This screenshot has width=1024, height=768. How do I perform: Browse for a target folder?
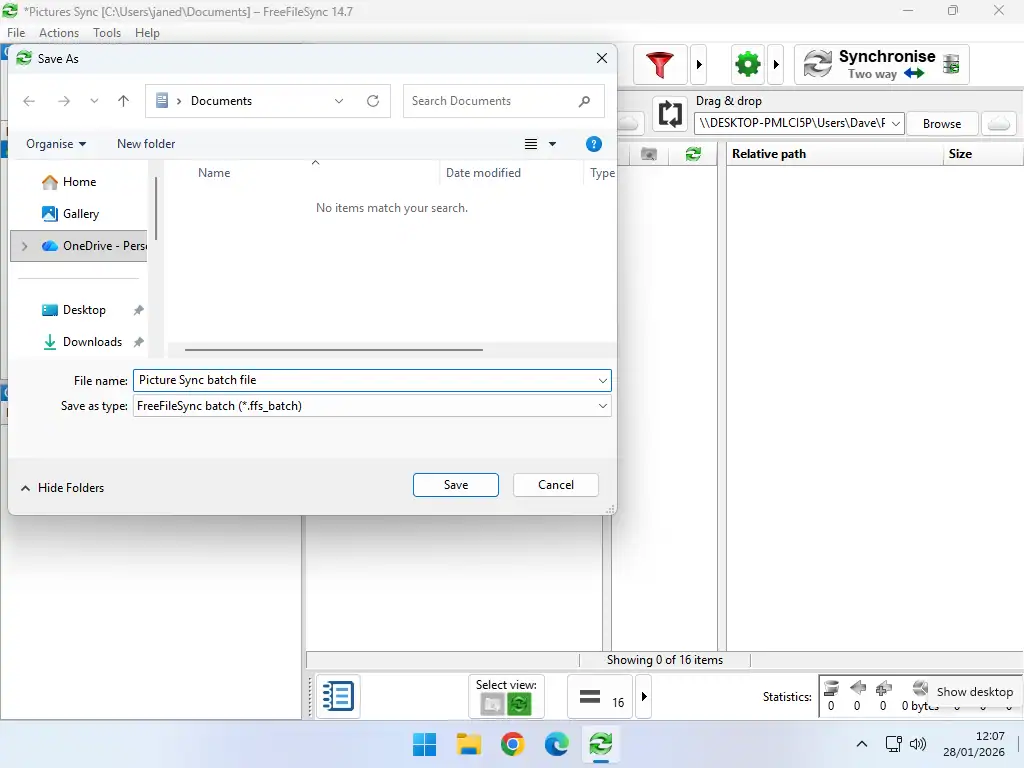pos(941,123)
